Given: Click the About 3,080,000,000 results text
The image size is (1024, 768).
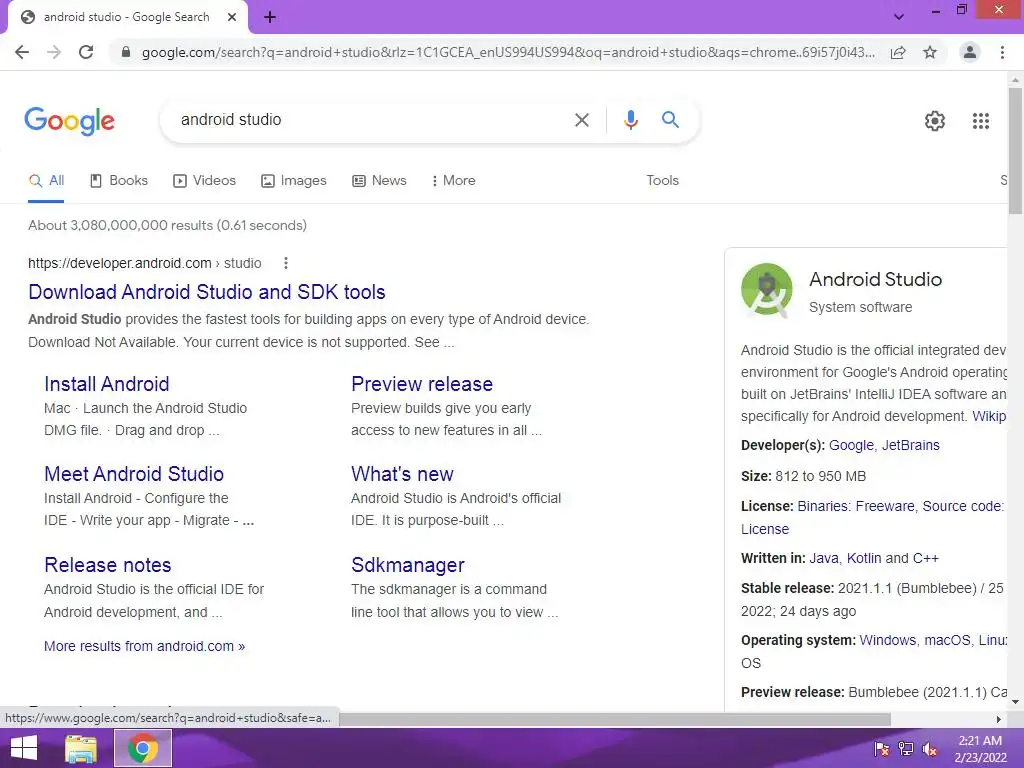Looking at the screenshot, I should [x=167, y=225].
